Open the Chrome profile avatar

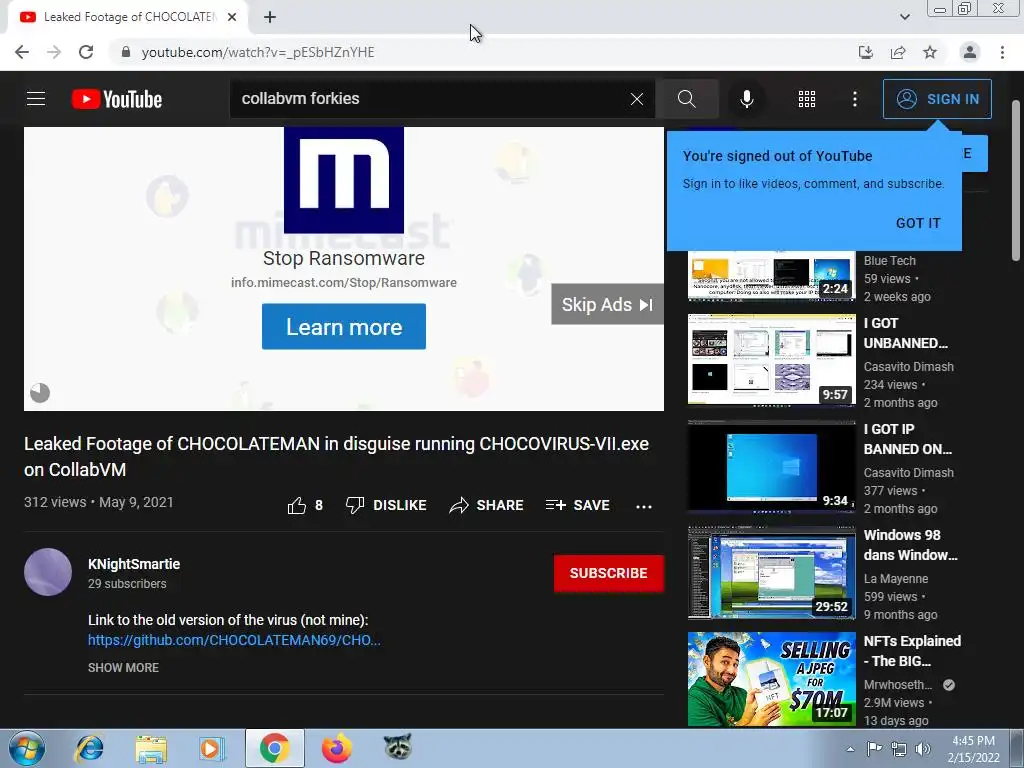coord(970,52)
